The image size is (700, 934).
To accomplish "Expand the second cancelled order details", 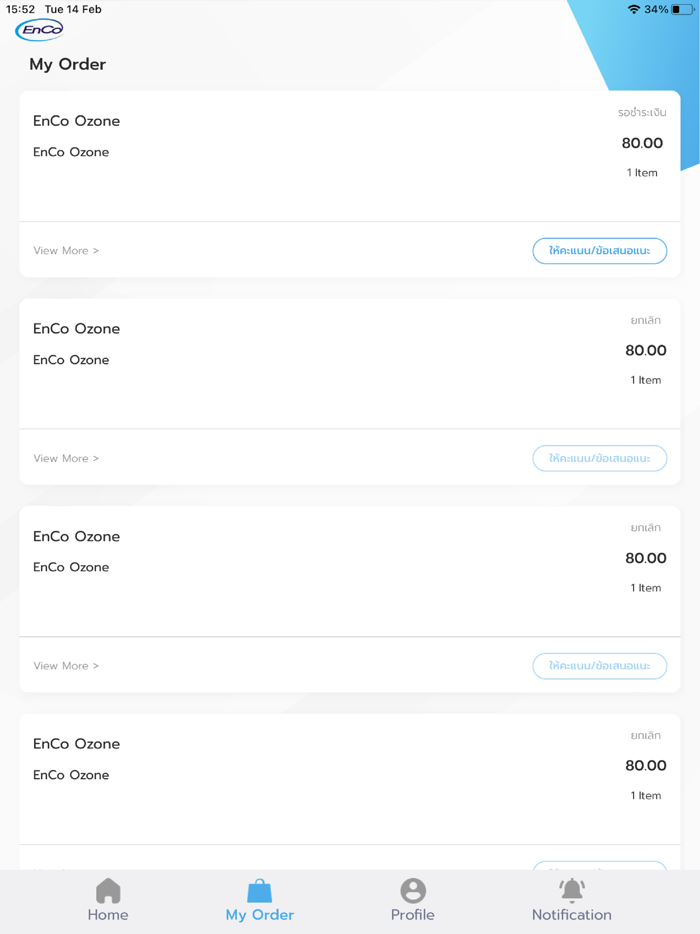I will point(66,458).
